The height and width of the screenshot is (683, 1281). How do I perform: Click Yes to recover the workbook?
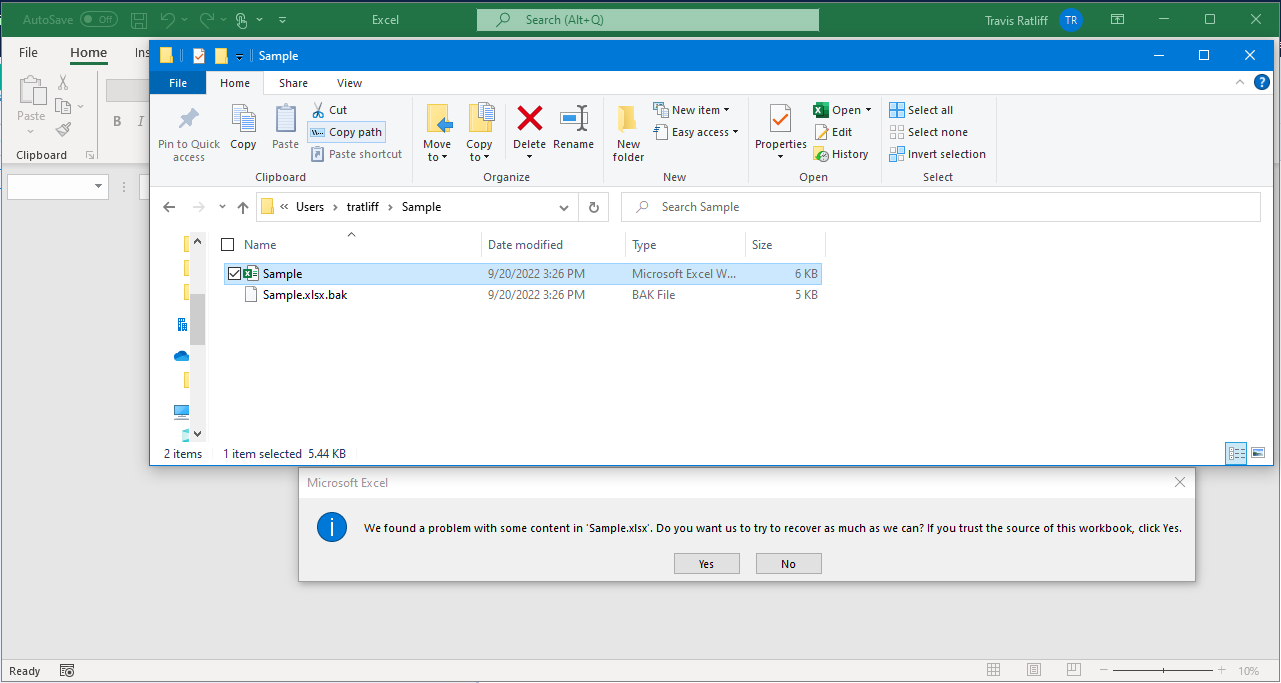tap(706, 563)
